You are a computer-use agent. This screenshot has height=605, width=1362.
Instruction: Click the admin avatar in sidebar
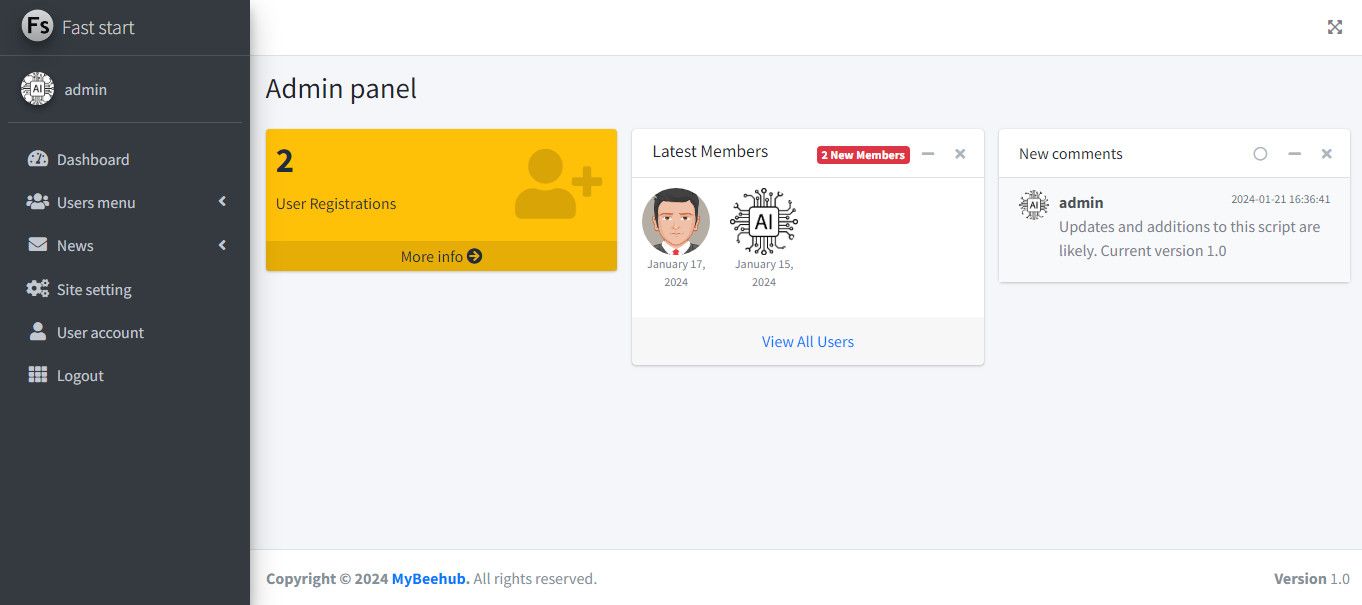pyautogui.click(x=38, y=89)
